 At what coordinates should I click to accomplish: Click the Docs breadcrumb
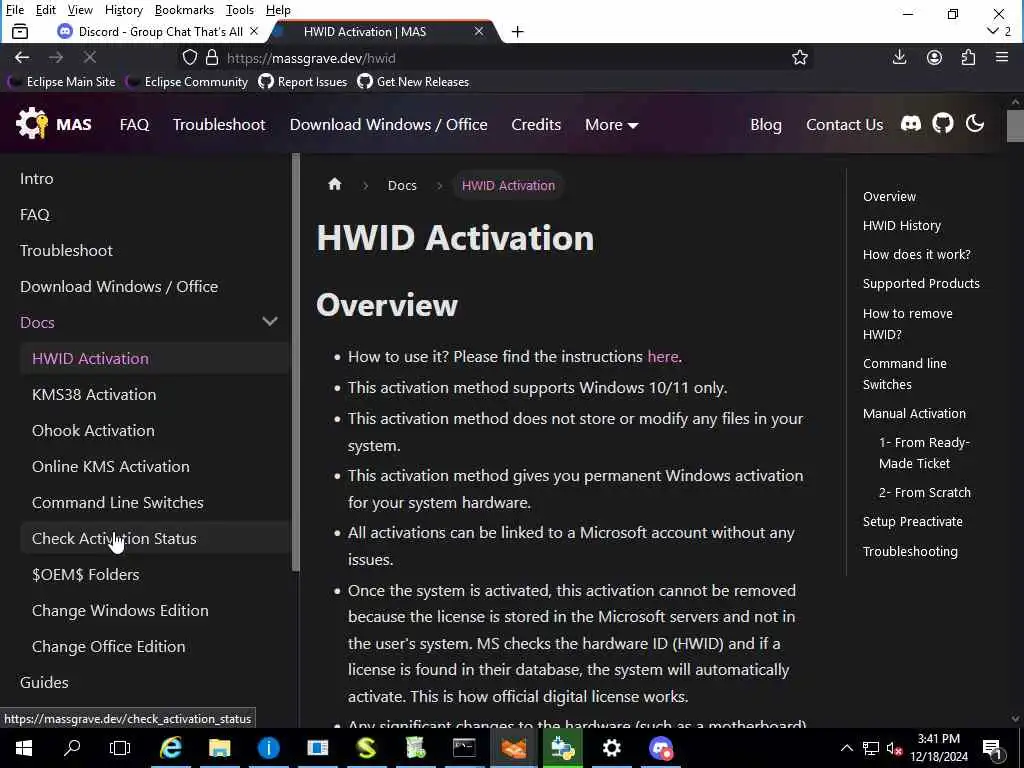[402, 185]
